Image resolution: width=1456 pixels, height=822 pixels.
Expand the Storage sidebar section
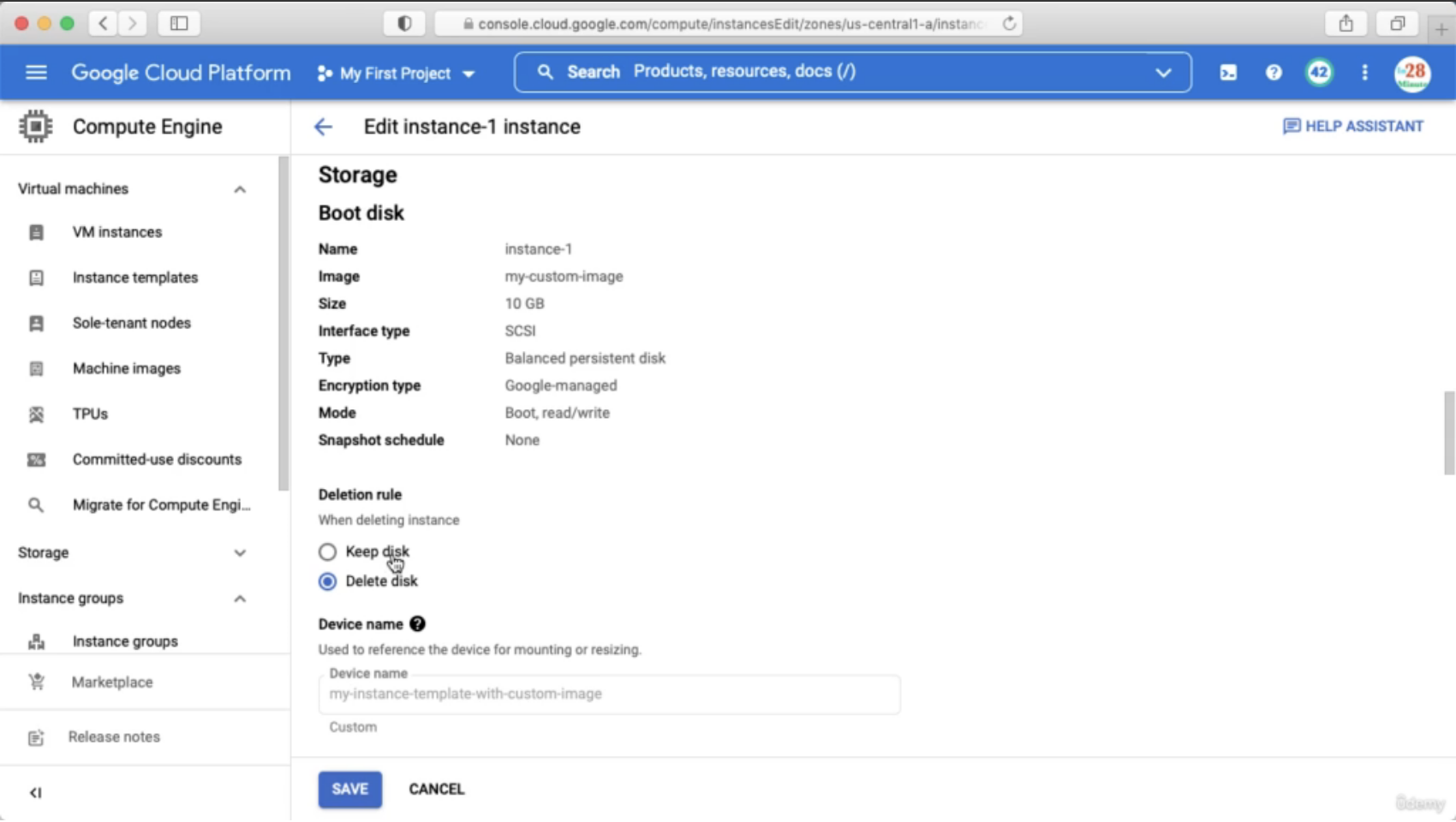point(240,553)
